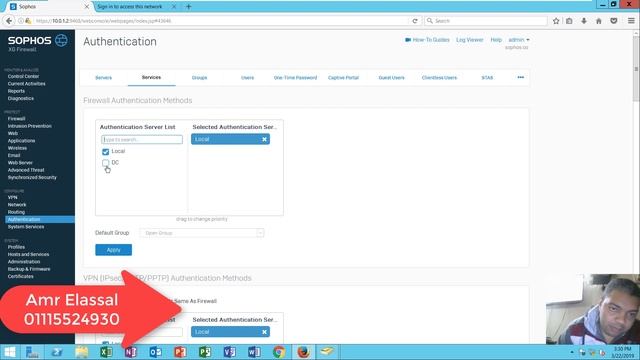Open Publisher from the taskbar
Viewport: 640px width, 360px height.
click(204, 352)
